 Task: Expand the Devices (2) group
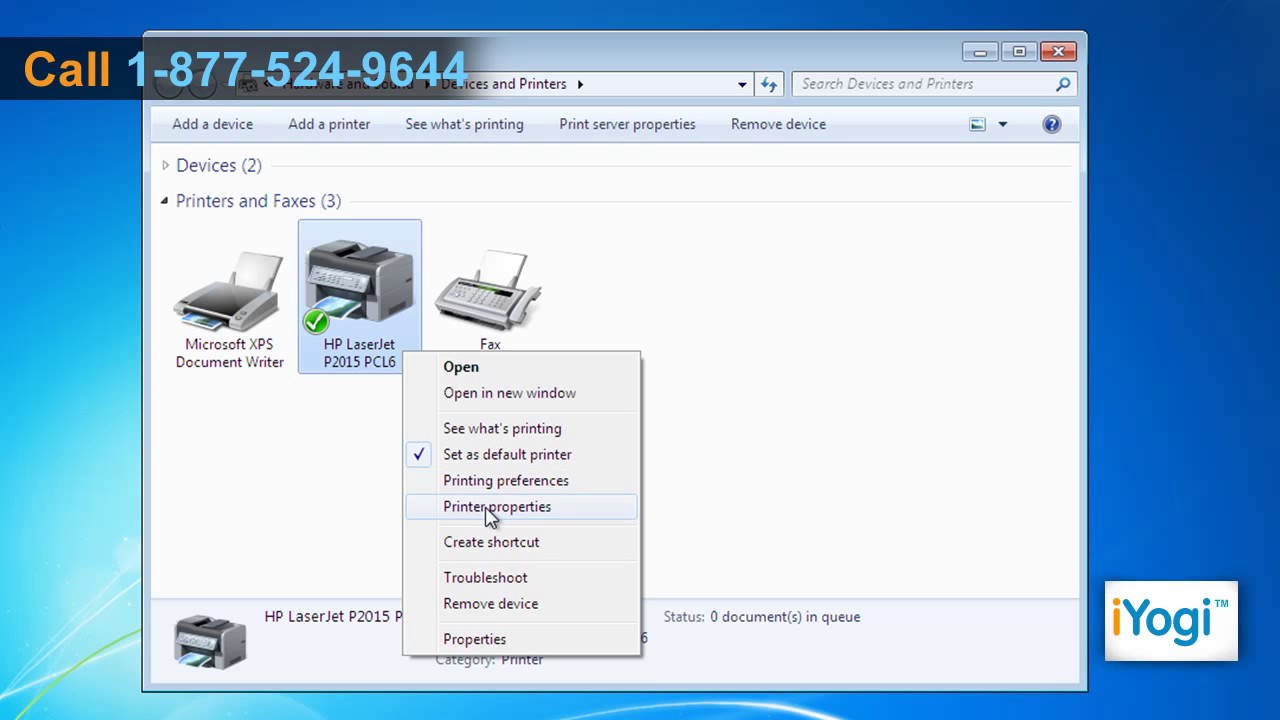165,165
